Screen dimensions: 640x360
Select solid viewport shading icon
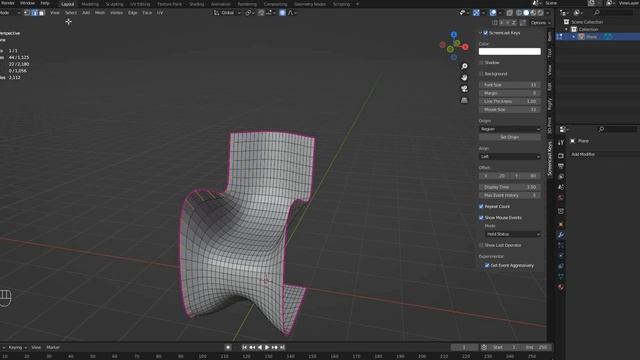526,13
